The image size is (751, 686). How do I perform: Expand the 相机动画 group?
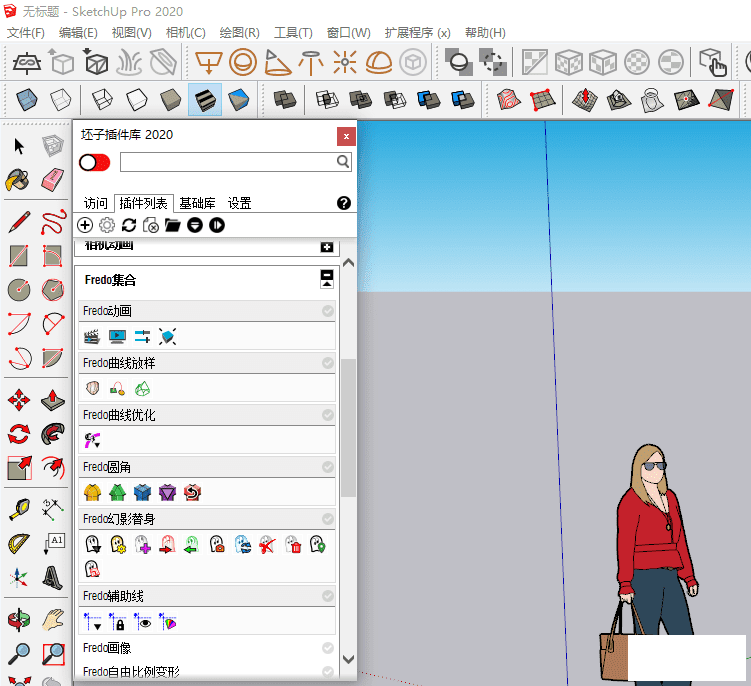pyautogui.click(x=327, y=247)
